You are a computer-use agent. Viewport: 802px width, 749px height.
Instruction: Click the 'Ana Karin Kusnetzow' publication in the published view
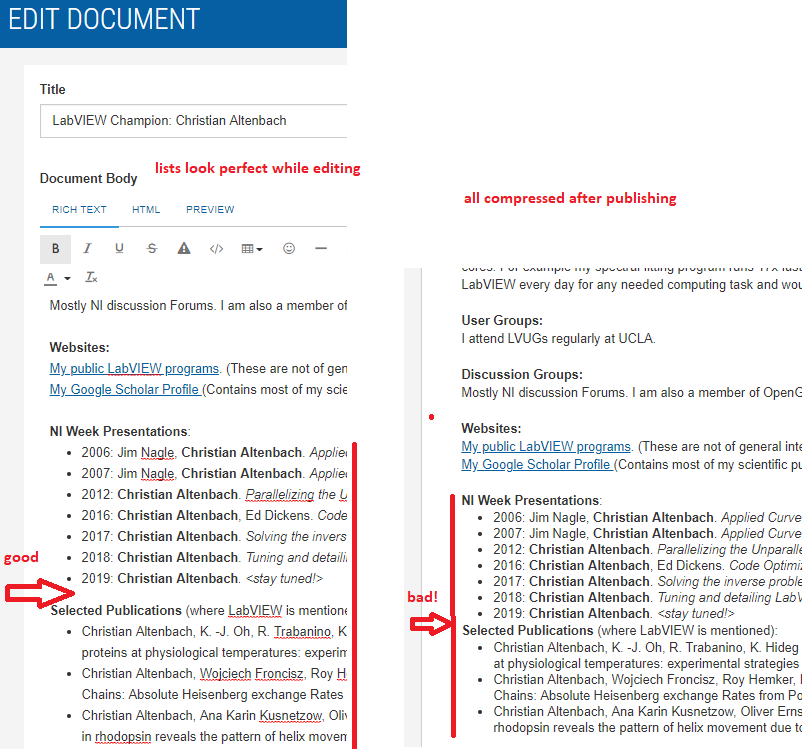[648, 719]
